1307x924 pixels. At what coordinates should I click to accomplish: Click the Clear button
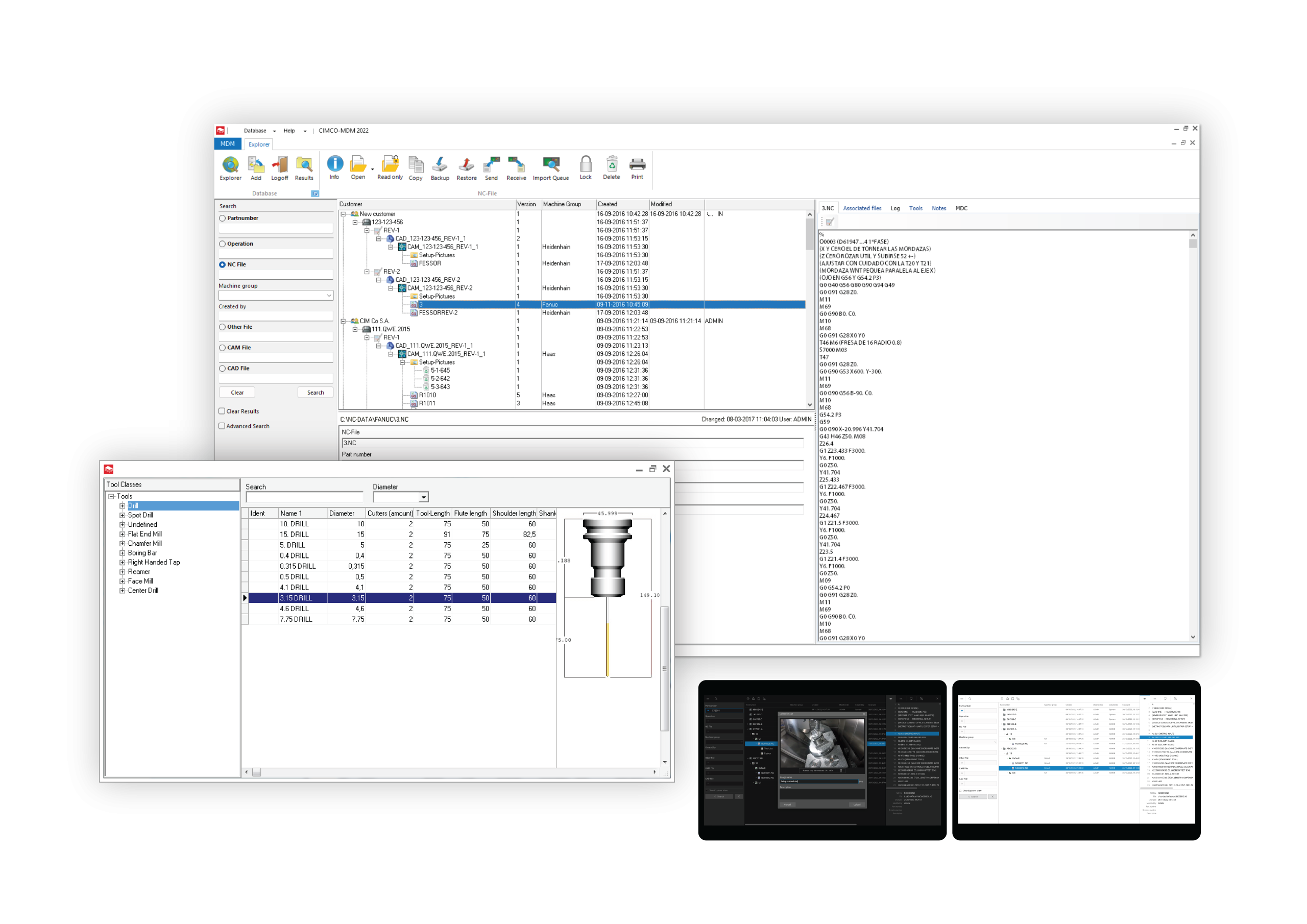(x=237, y=393)
